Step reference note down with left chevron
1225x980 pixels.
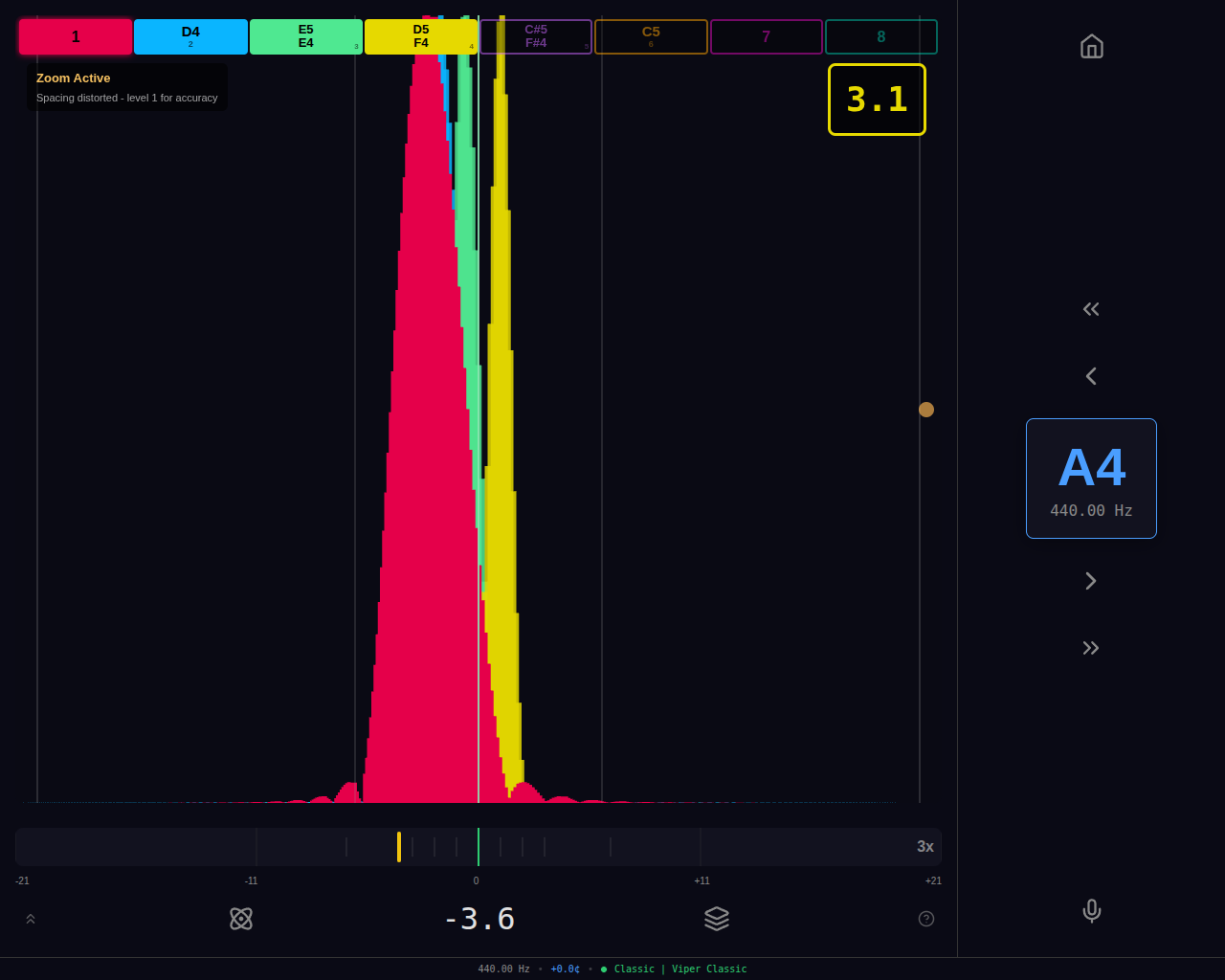[x=1091, y=375]
